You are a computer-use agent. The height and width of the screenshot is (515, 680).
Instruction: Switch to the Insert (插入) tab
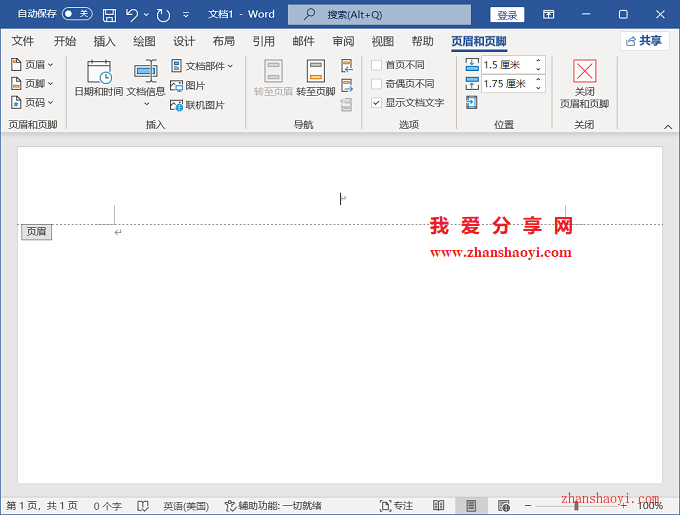coord(105,41)
